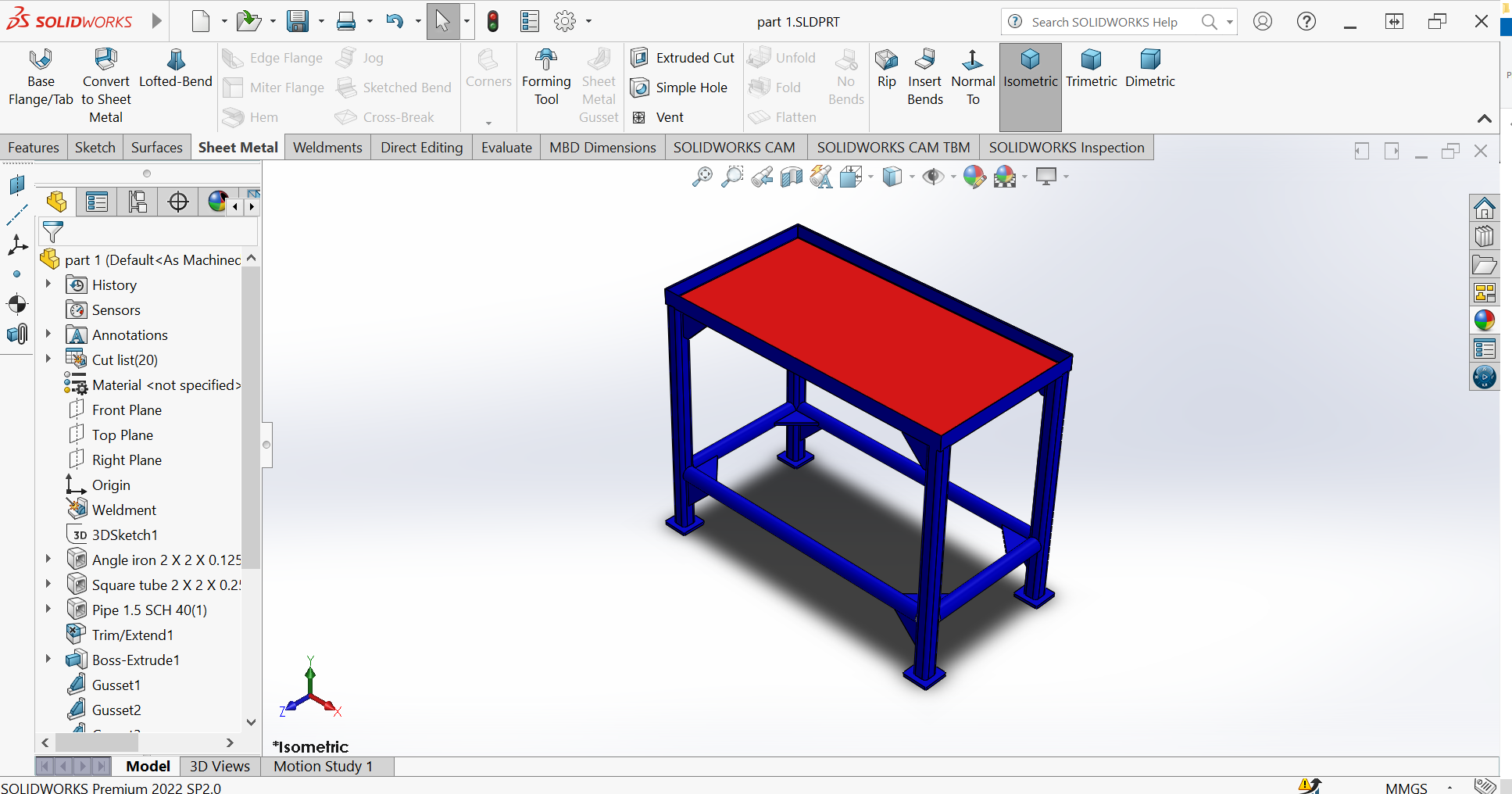Open the Forming Tool command
The height and width of the screenshot is (794, 1512).
coord(546,78)
